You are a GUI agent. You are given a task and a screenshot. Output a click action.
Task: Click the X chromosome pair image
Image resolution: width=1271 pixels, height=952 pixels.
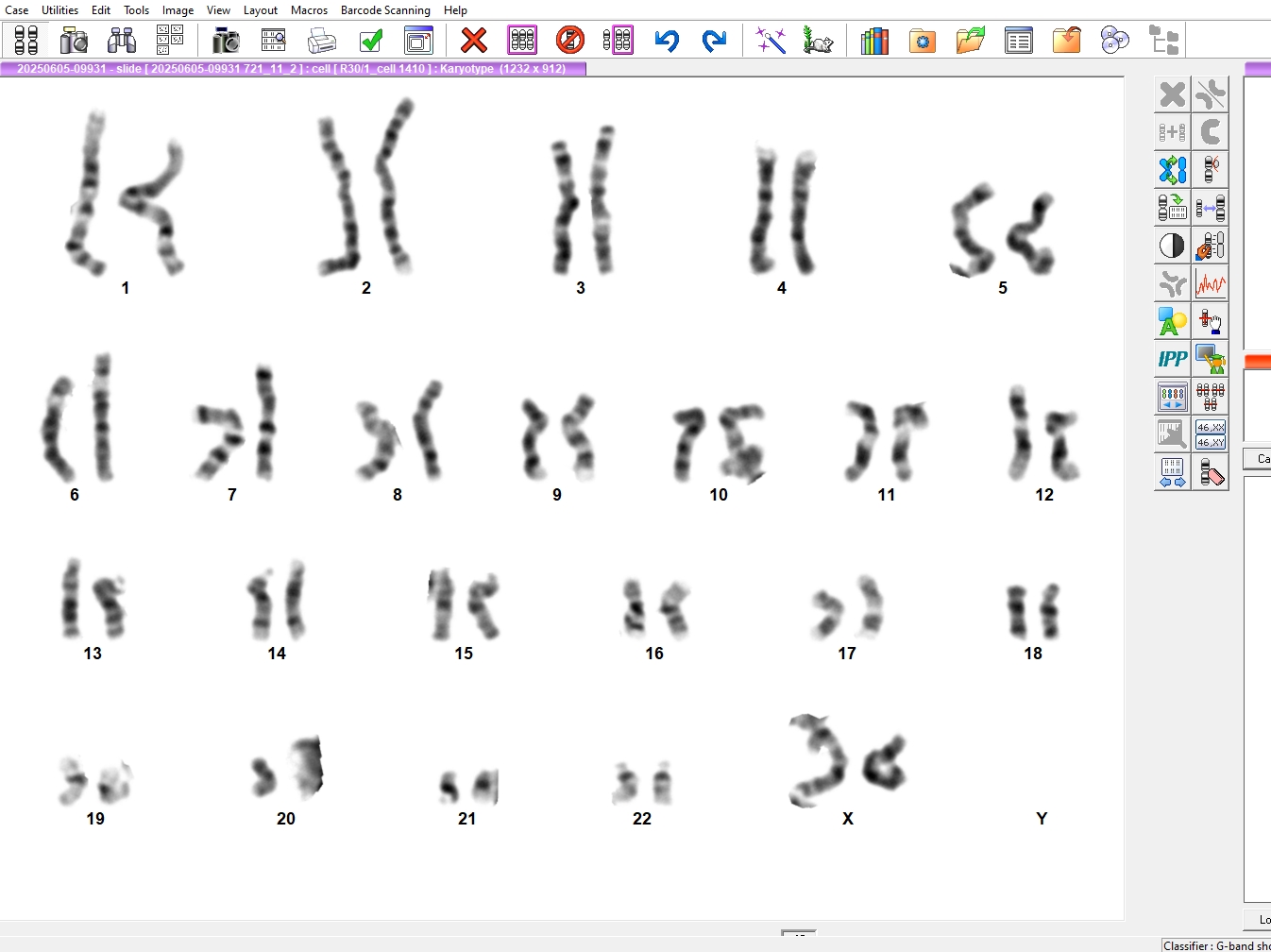846,761
